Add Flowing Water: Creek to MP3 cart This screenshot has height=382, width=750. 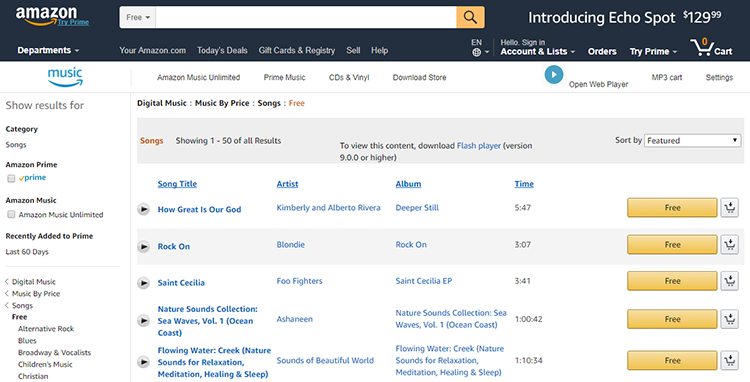click(730, 360)
